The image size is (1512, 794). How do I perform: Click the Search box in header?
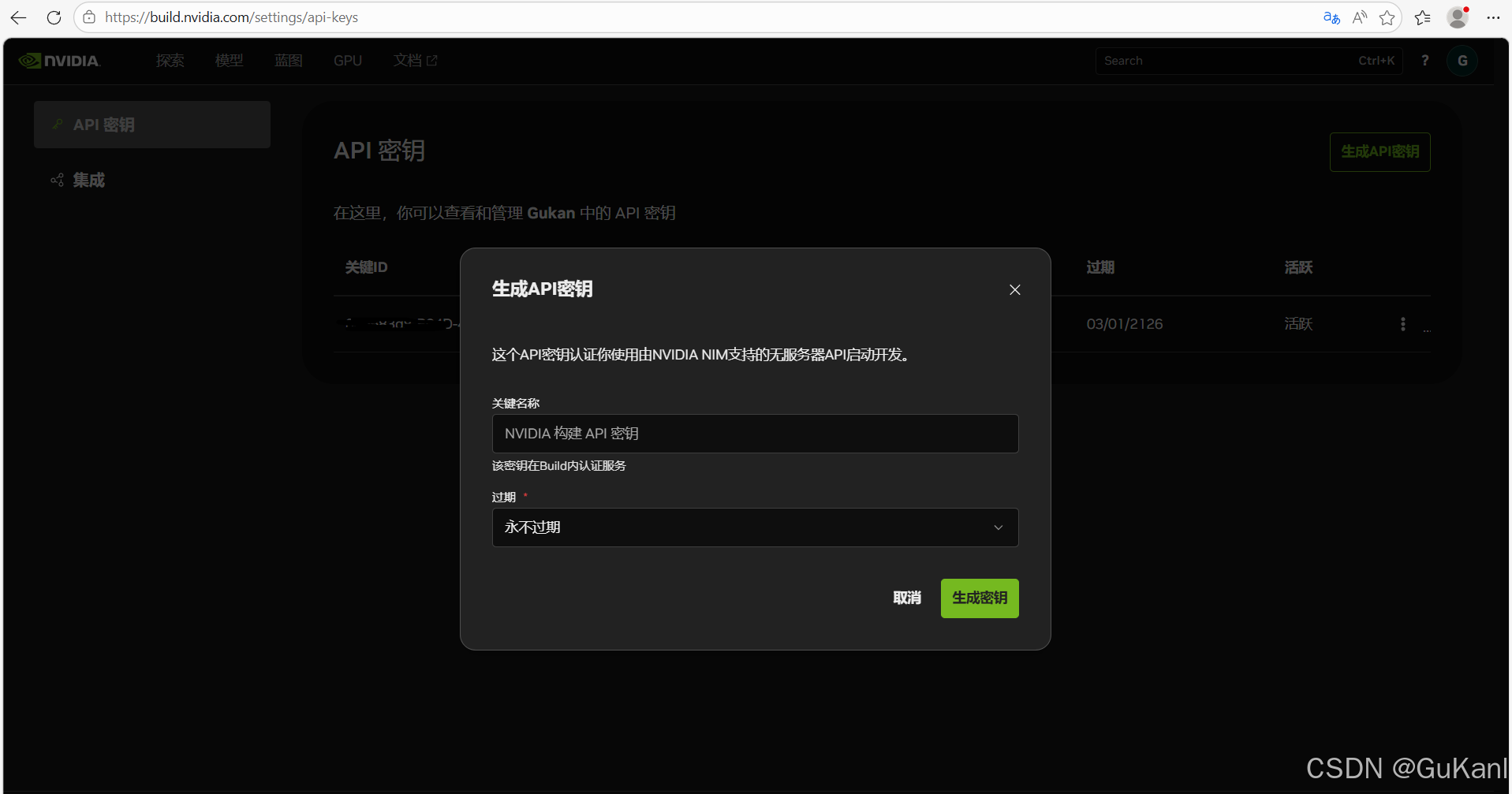(1249, 61)
